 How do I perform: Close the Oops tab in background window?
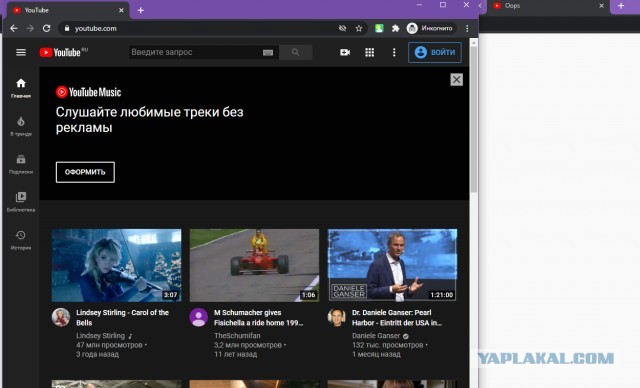pyautogui.click(x=601, y=6)
